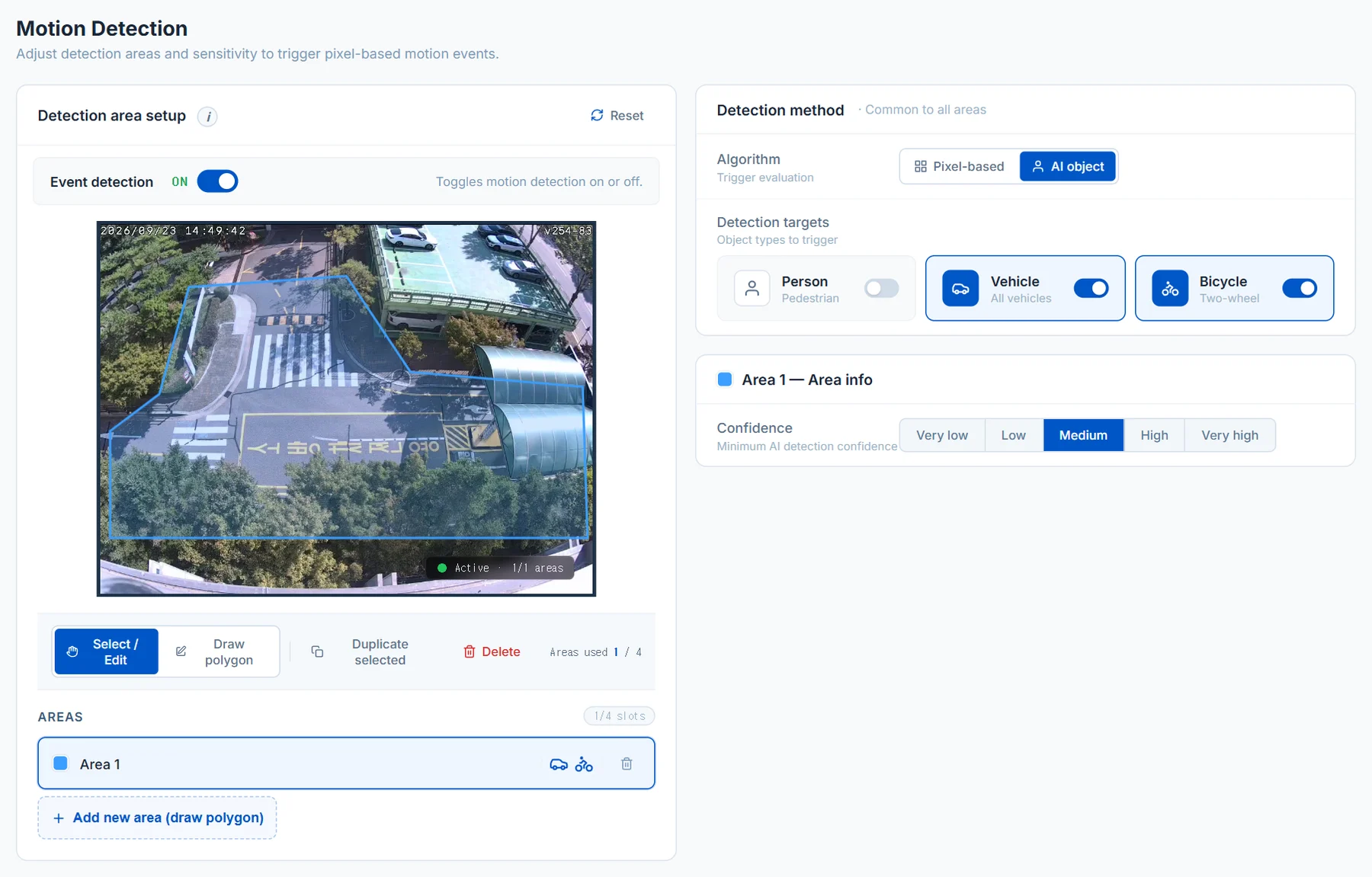The image size is (1372, 877).
Task: Click the Duplicate selected copy icon
Action: (x=317, y=651)
